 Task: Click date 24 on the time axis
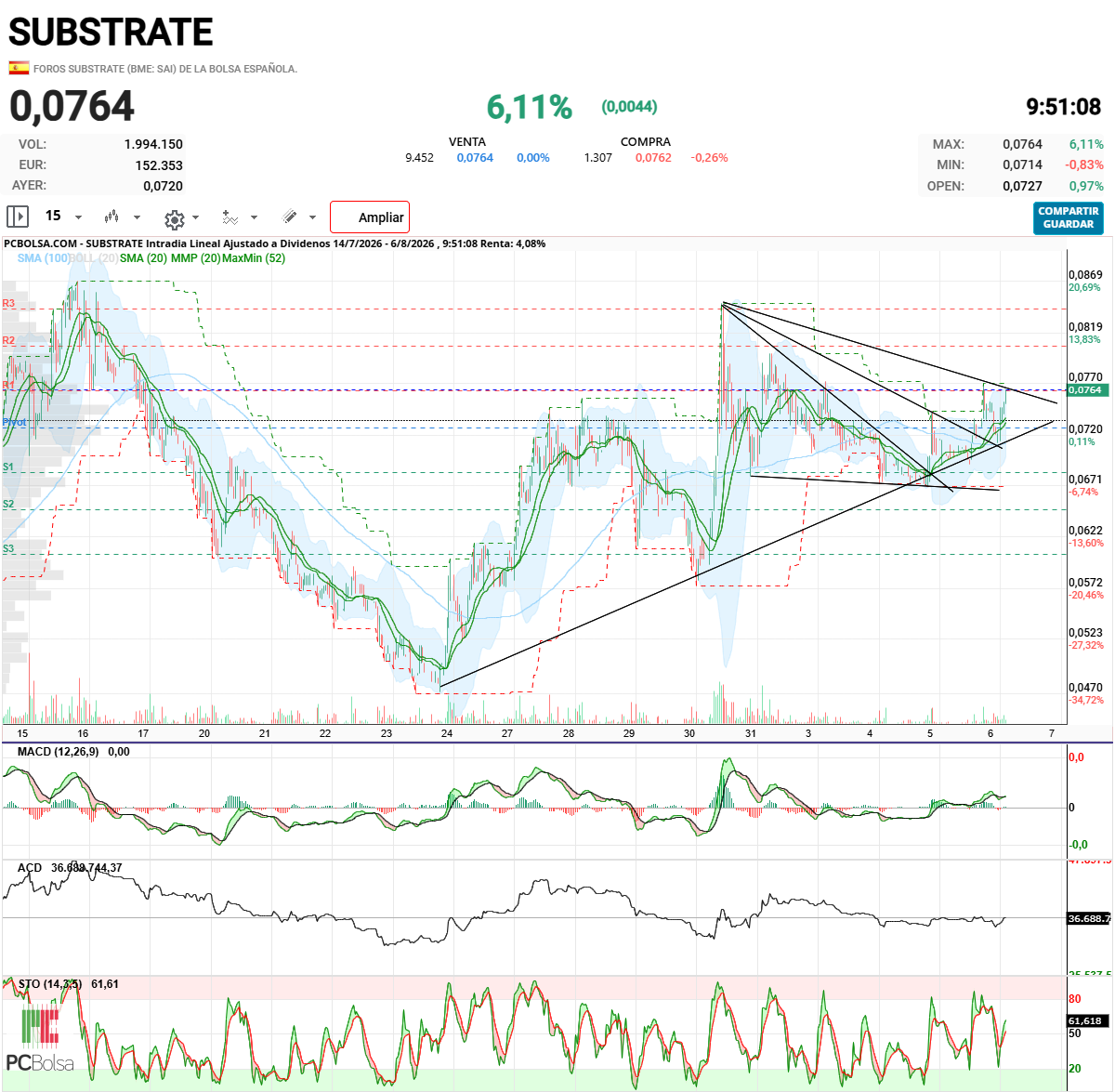point(447,733)
